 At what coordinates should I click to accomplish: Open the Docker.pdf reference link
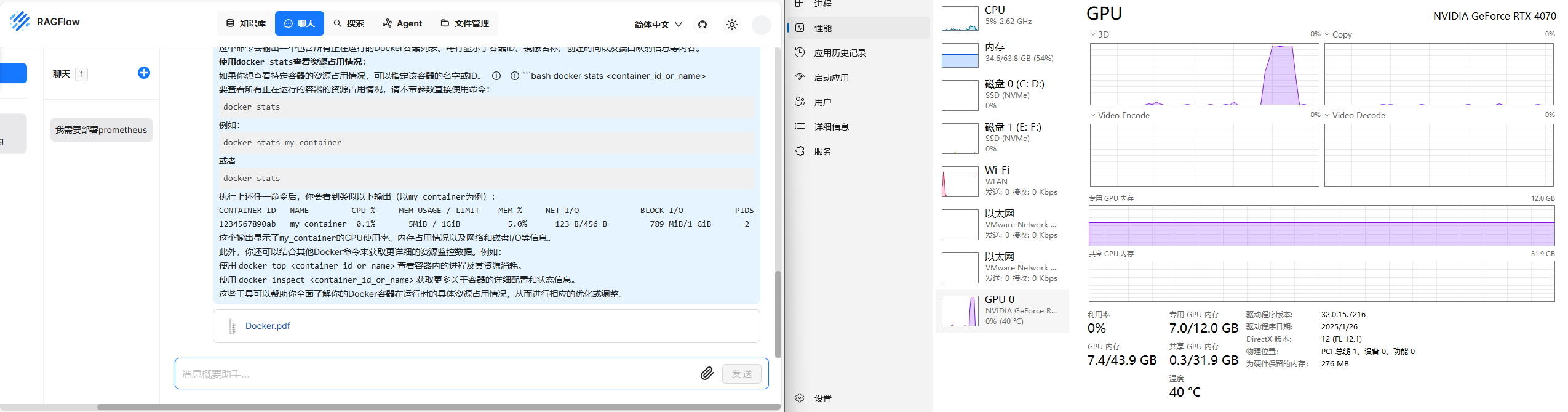pos(267,326)
